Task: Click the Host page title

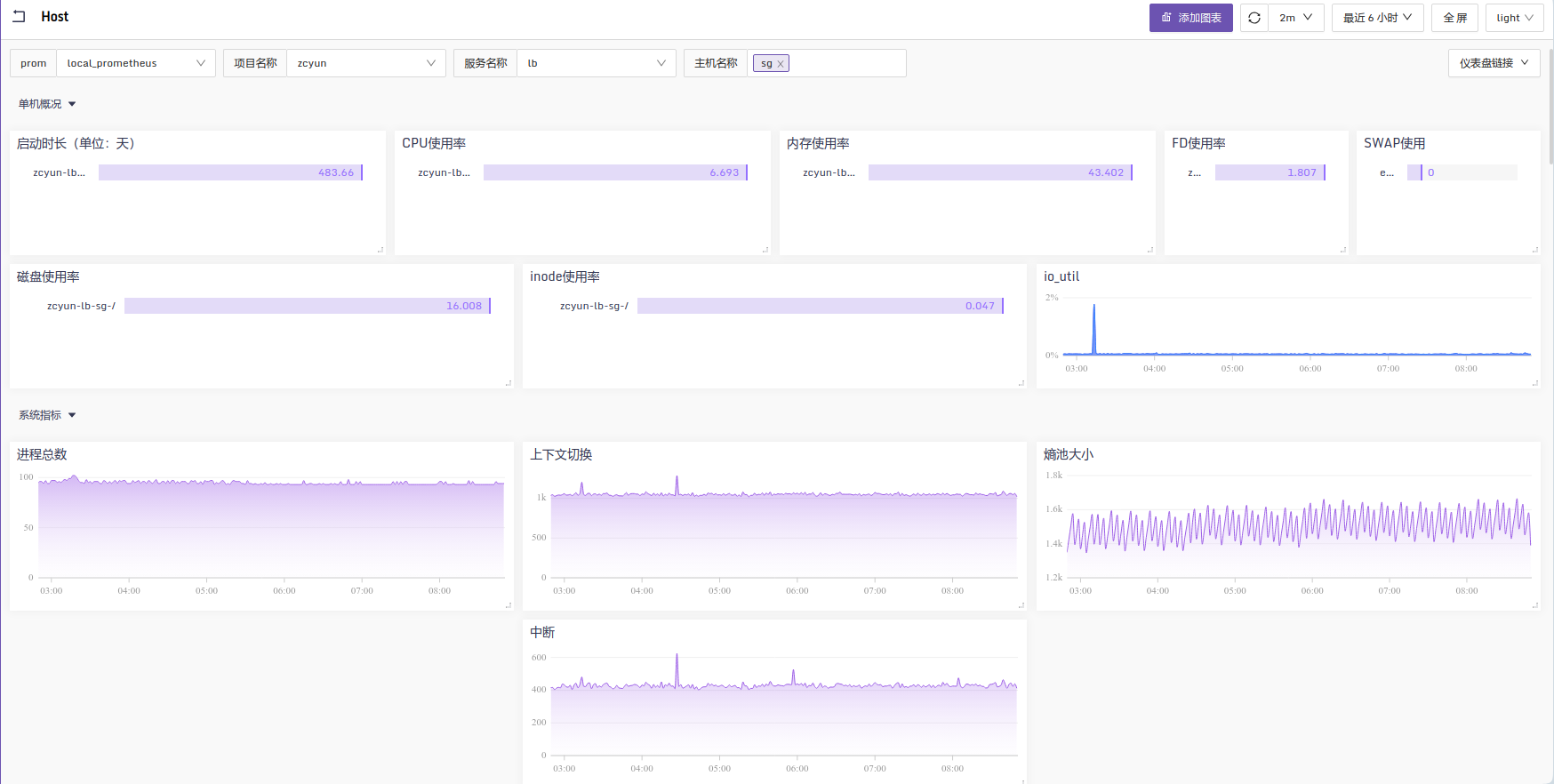Action: click(x=54, y=17)
